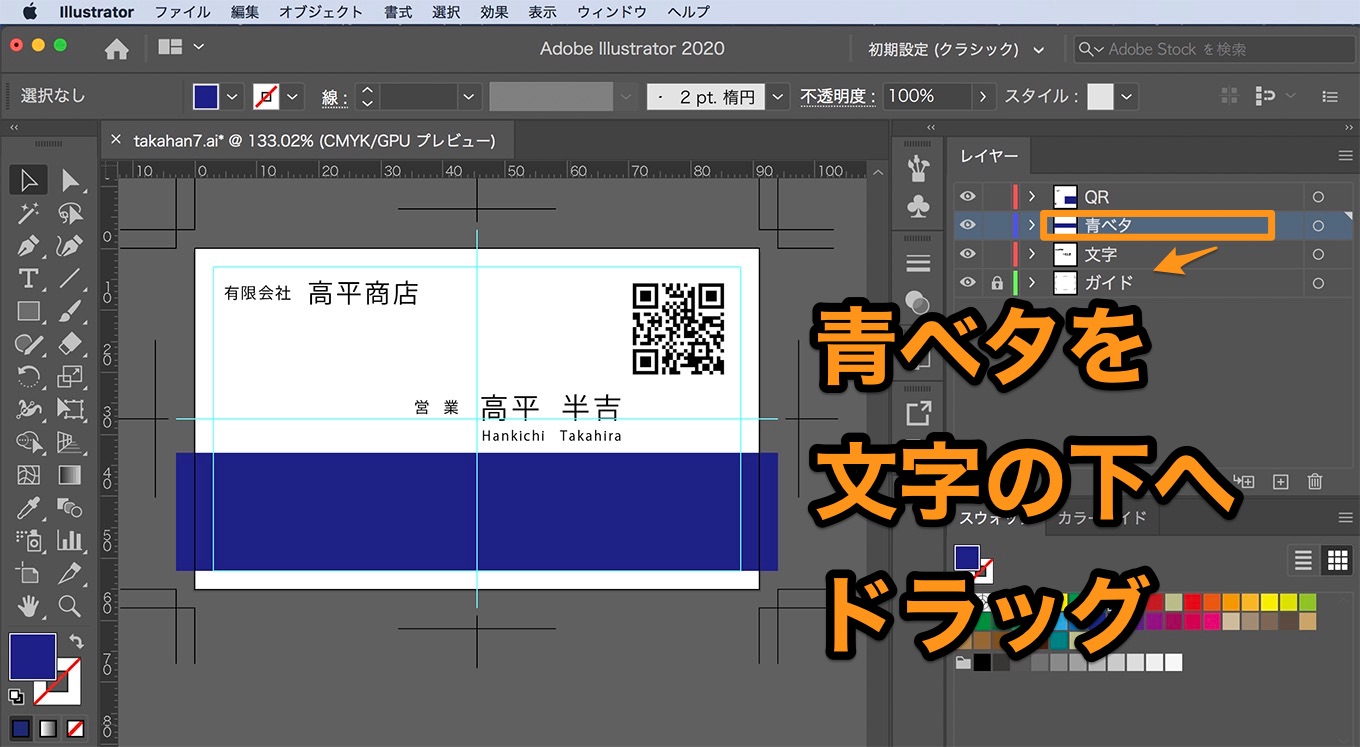Click the 不透明度 opacity link
Image resolution: width=1360 pixels, height=747 pixels.
tap(837, 97)
